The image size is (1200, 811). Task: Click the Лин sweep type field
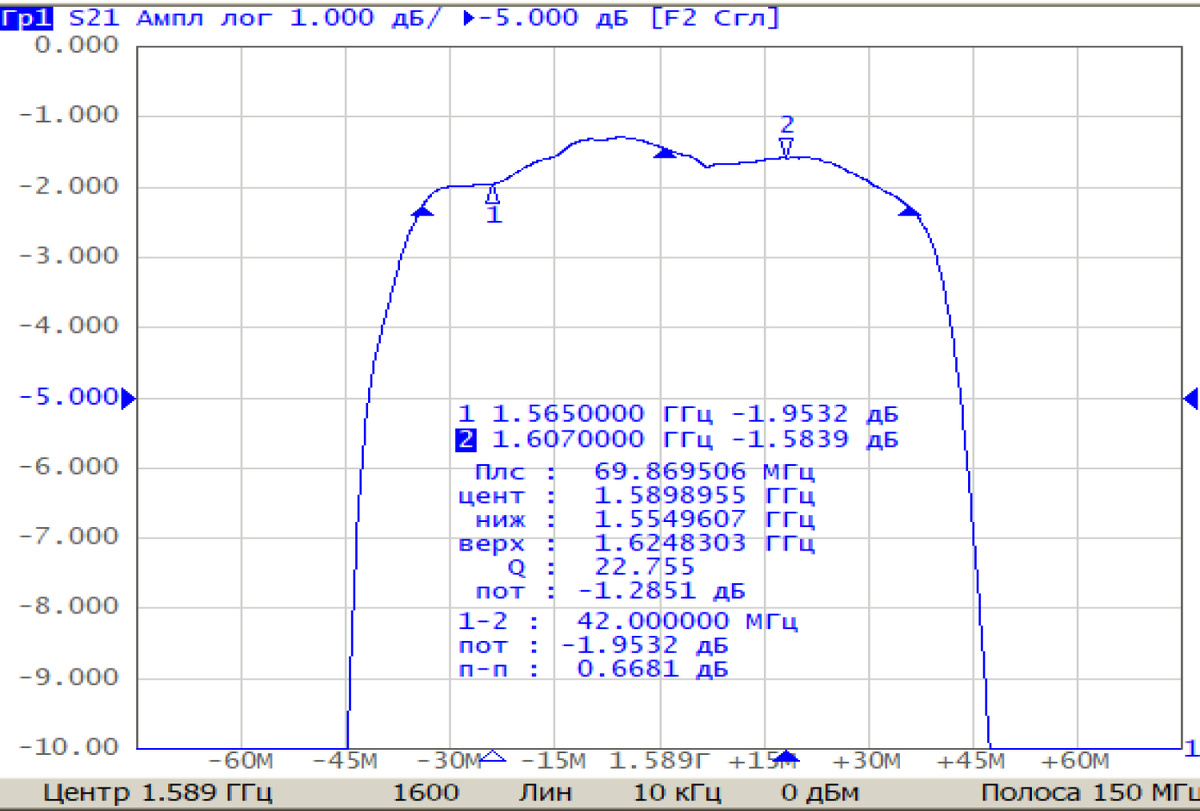pyautogui.click(x=544, y=794)
